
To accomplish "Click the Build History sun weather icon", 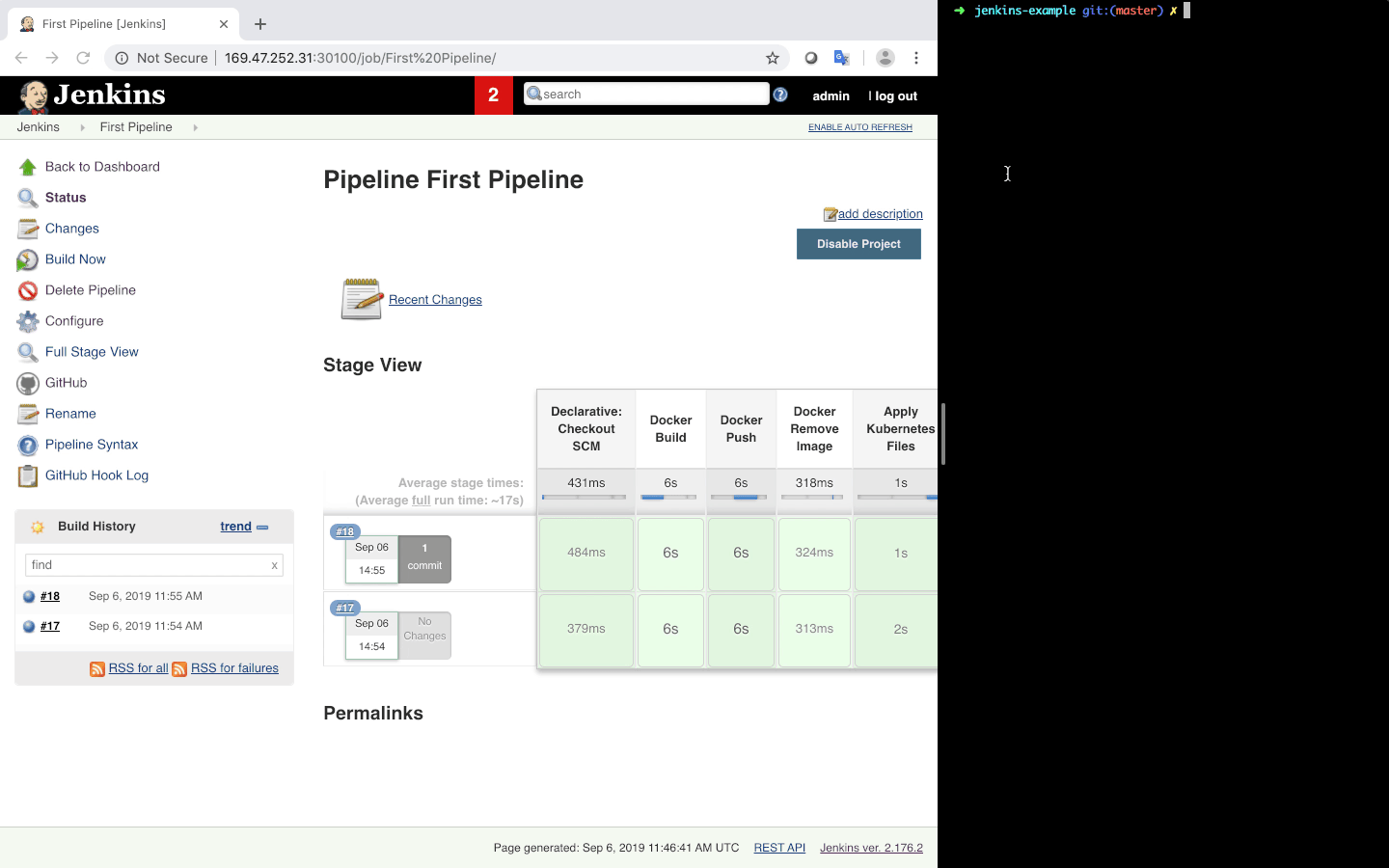I will [x=38, y=527].
